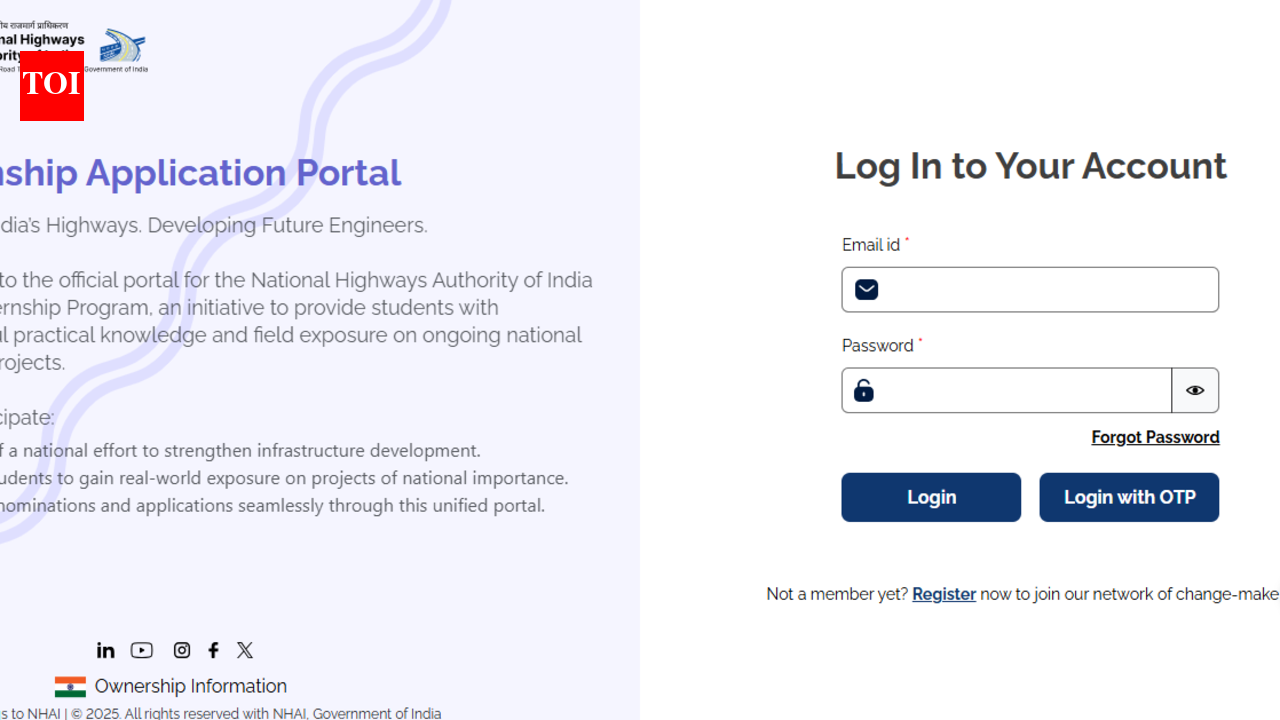The width and height of the screenshot is (1280, 720).
Task: Click the TOI red logo
Action: click(x=52, y=85)
